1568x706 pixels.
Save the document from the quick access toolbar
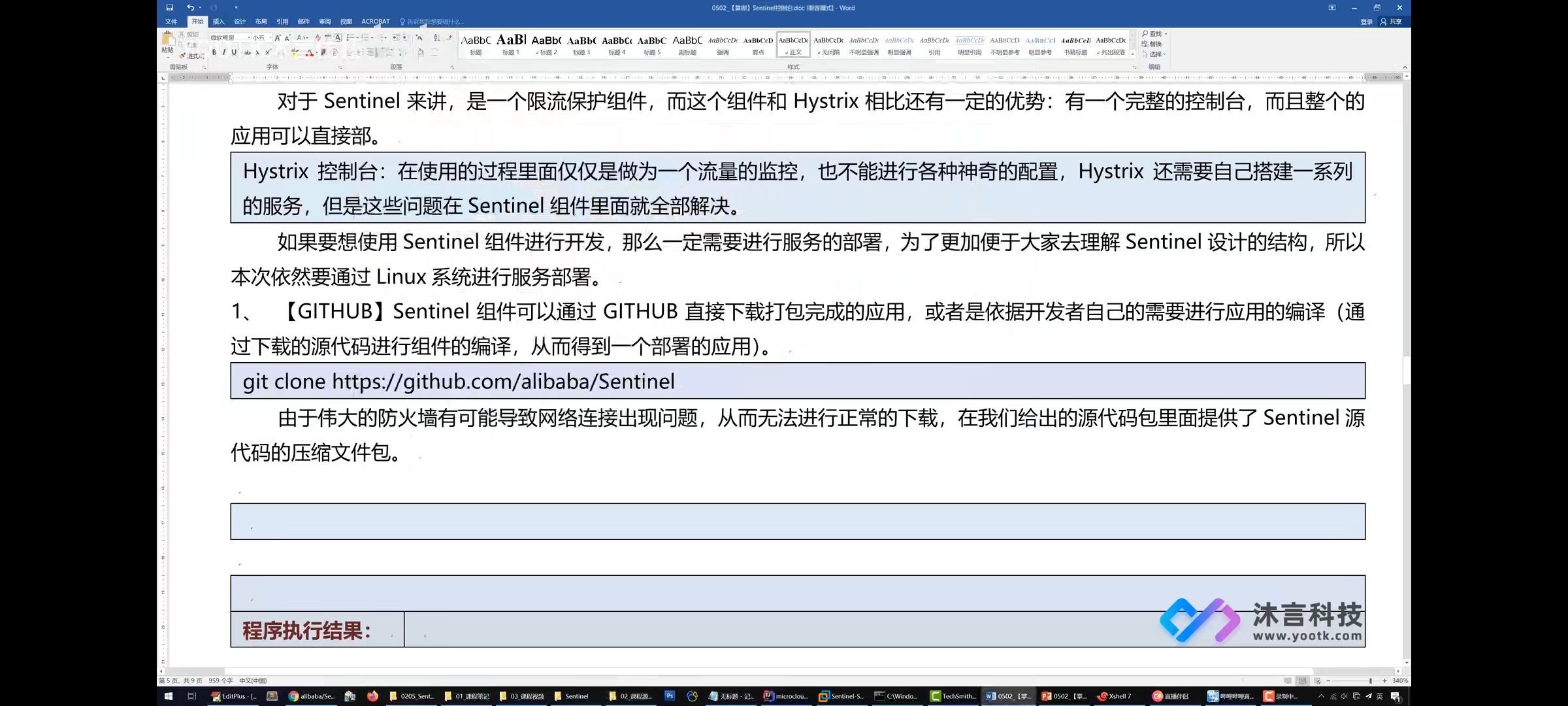[169, 8]
